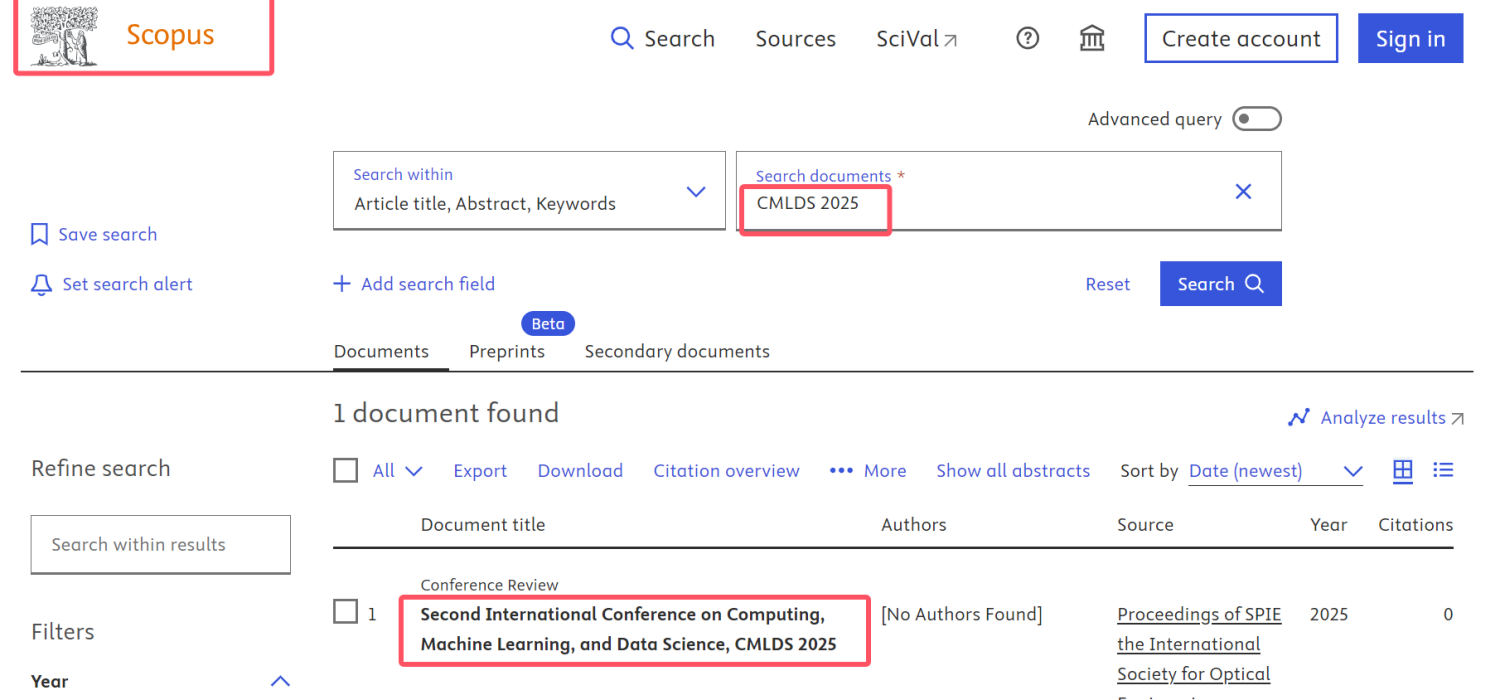The height and width of the screenshot is (700, 1500).
Task: Click the '[No Authors Found]' cell
Action: tap(961, 614)
